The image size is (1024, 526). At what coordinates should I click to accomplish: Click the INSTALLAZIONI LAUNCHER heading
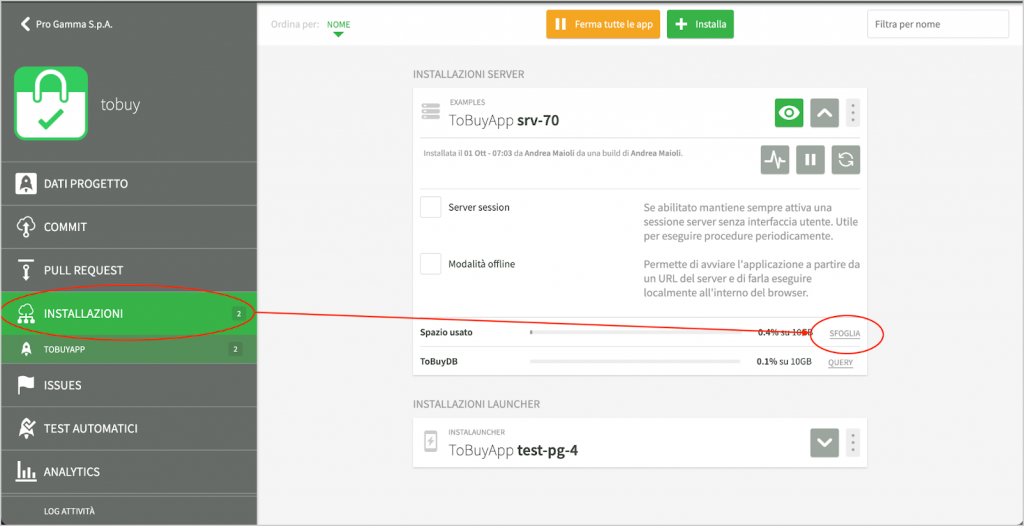(x=476, y=404)
